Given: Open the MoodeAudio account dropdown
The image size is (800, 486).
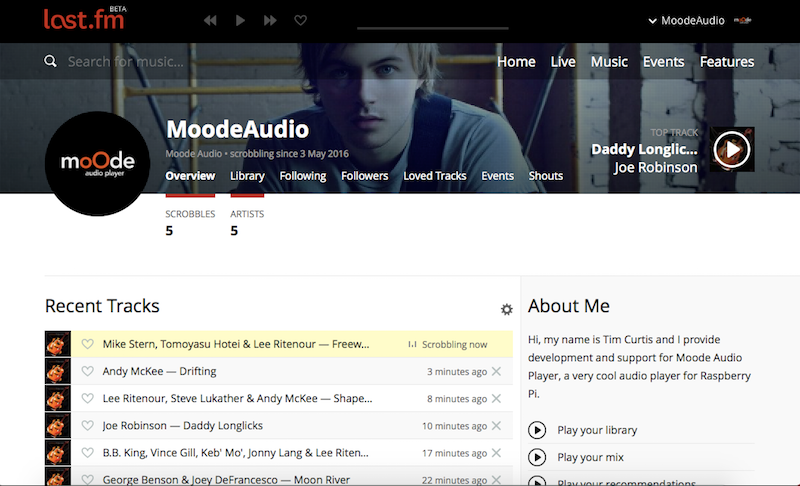Looking at the screenshot, I should (x=687, y=20).
